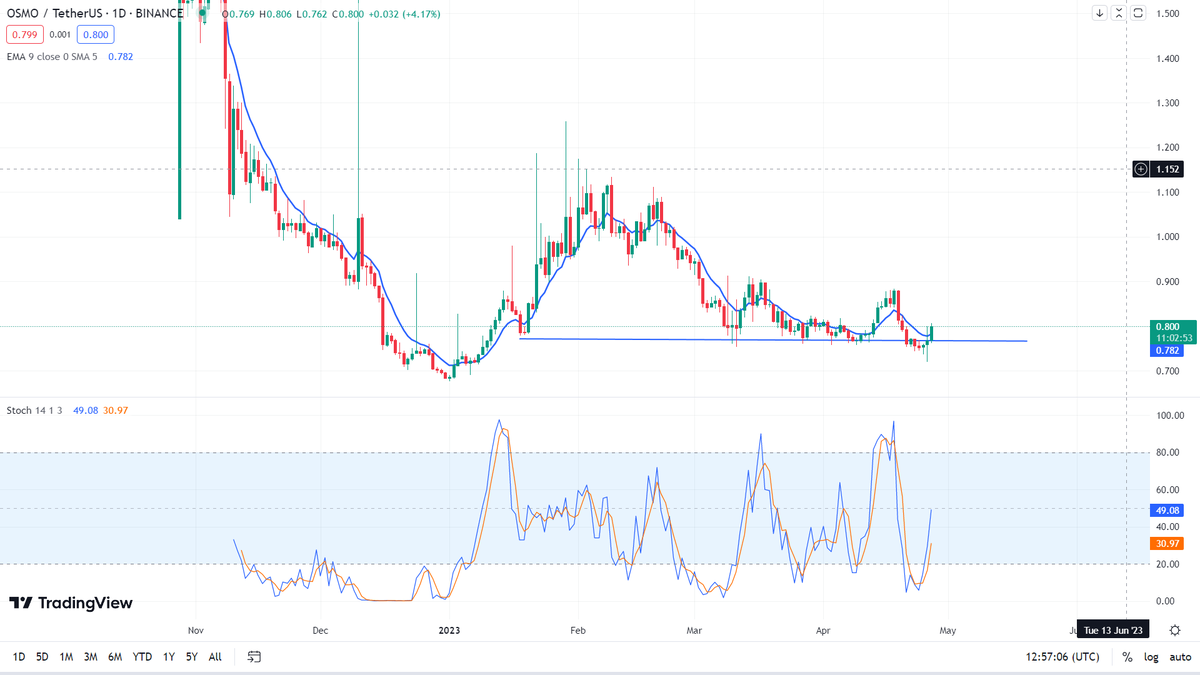Click the Dec label on time axis
1200x675 pixels.
[320, 631]
